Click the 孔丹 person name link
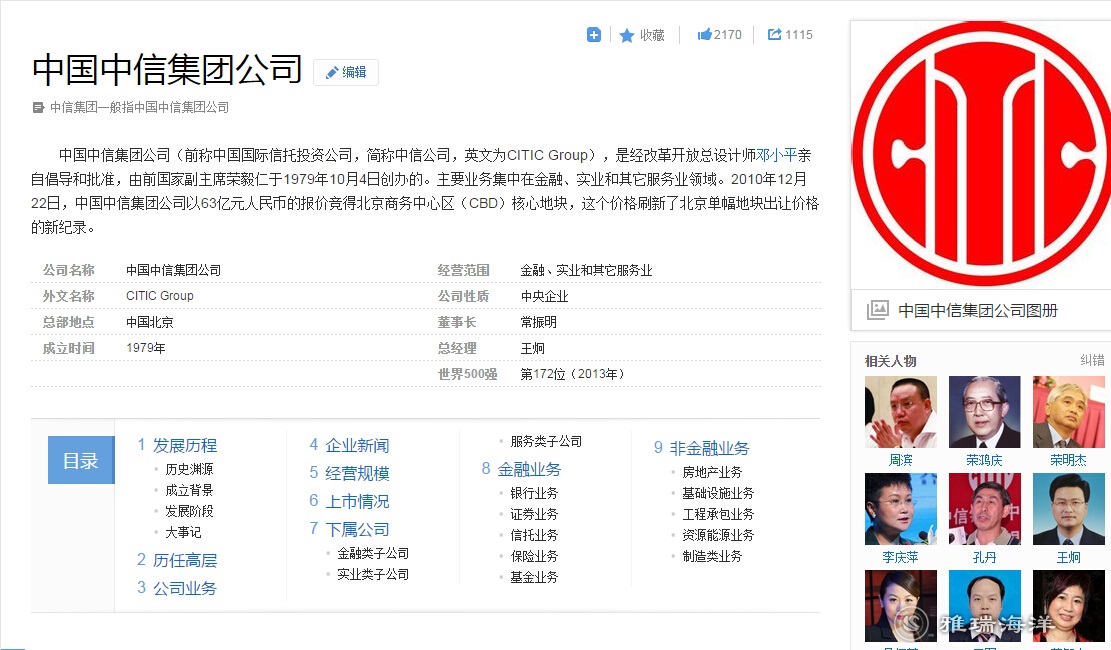The image size is (1111, 650). [x=984, y=557]
